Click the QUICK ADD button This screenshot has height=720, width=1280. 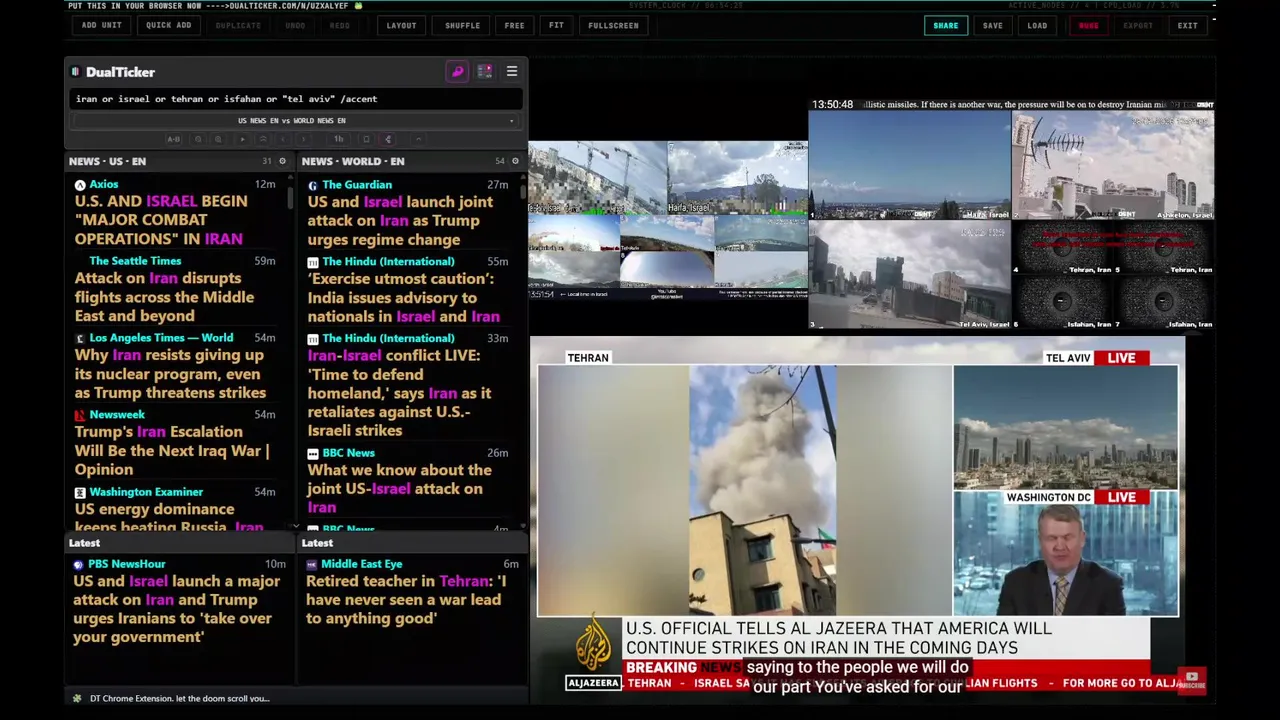pos(169,25)
